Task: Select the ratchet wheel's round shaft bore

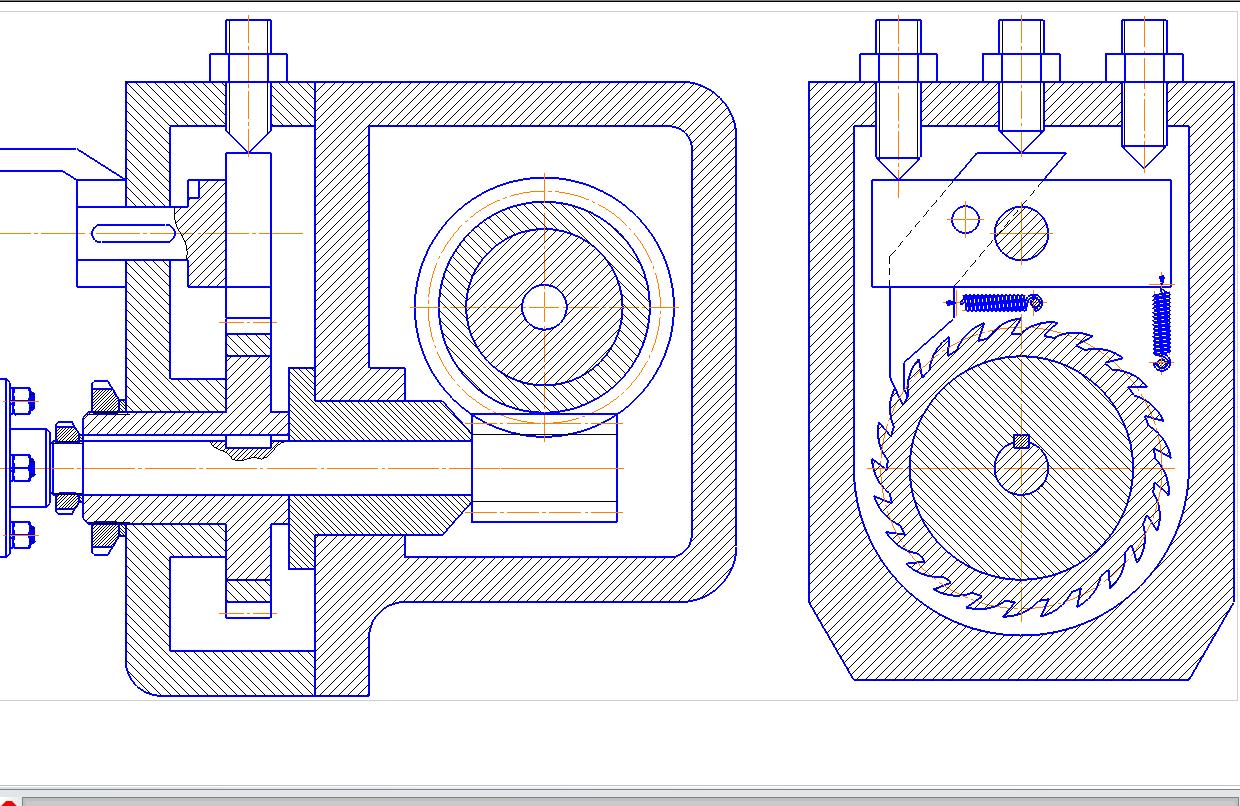Action: click(1021, 470)
